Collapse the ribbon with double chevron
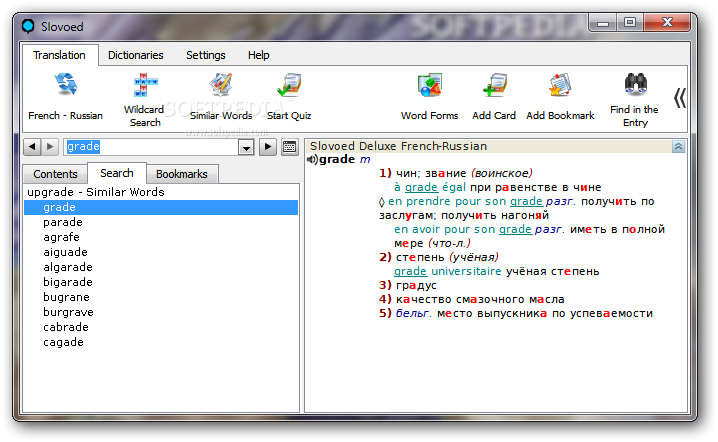Viewport: 718px width, 442px height. click(680, 98)
